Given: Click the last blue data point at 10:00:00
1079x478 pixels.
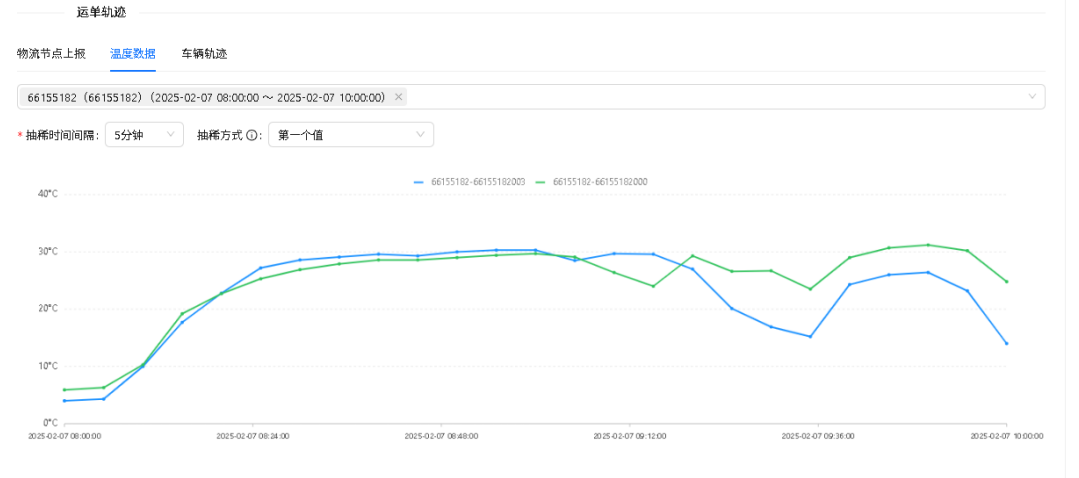Looking at the screenshot, I should (x=1006, y=343).
